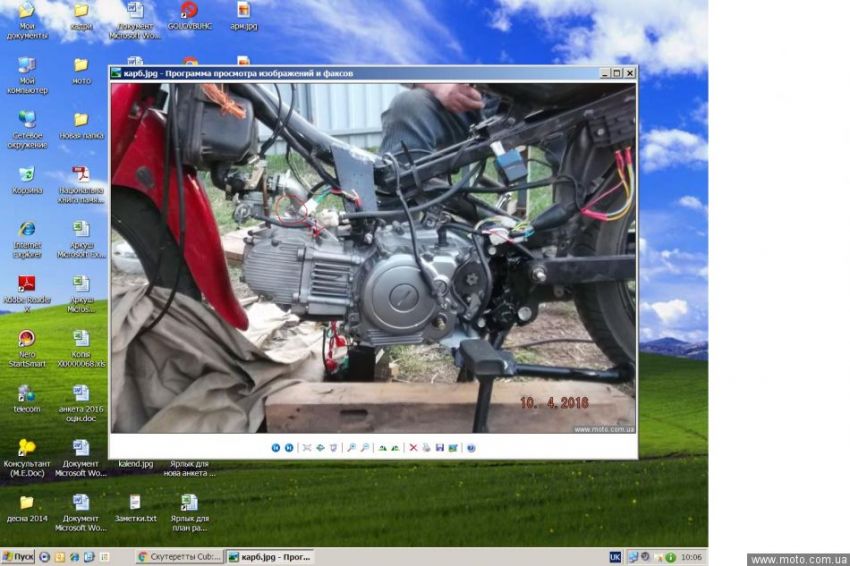Rotate the image clockwise

pos(382,448)
